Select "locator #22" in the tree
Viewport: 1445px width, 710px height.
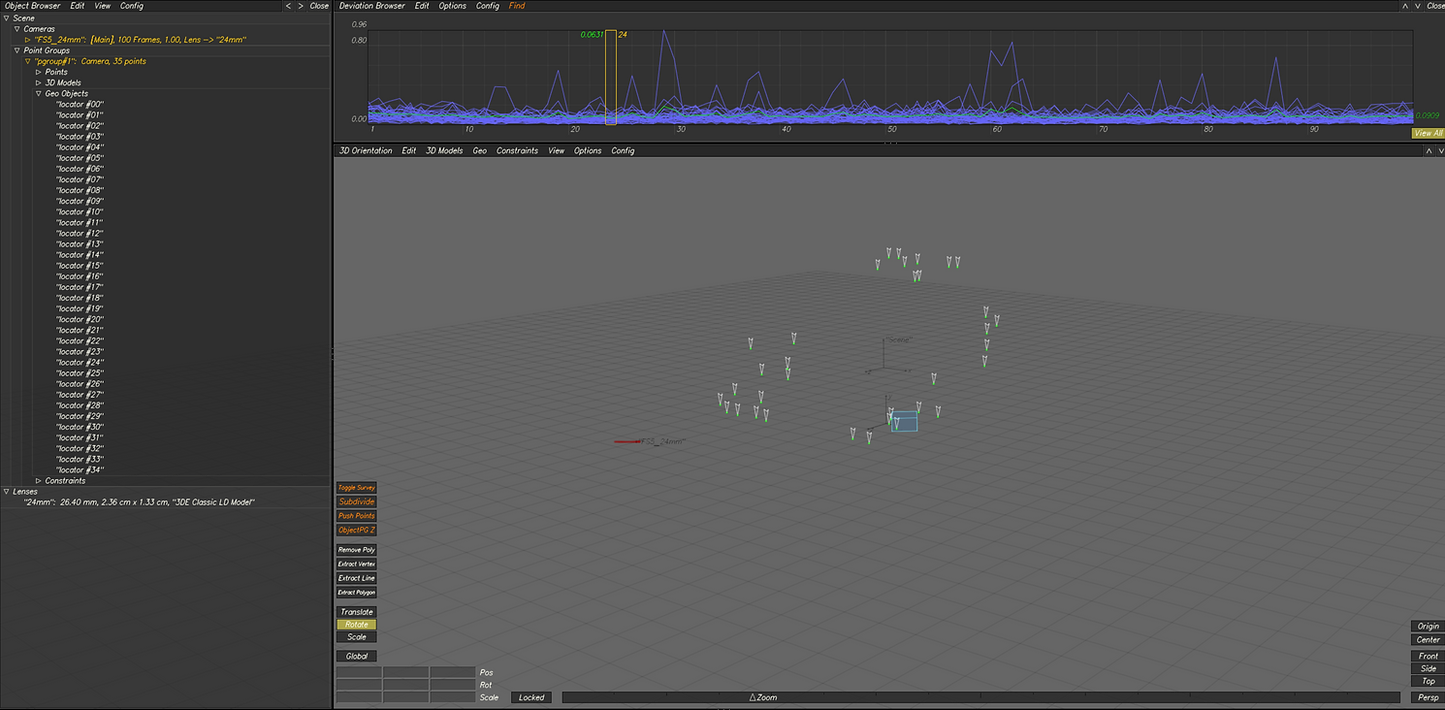80,341
